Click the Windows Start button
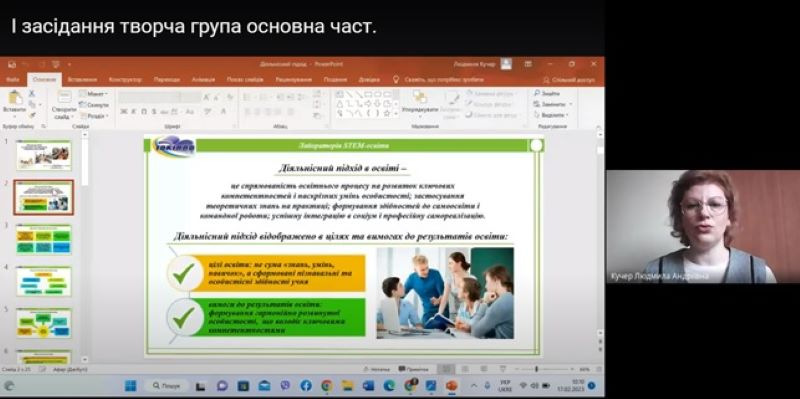This screenshot has width=800, height=399. (x=131, y=385)
